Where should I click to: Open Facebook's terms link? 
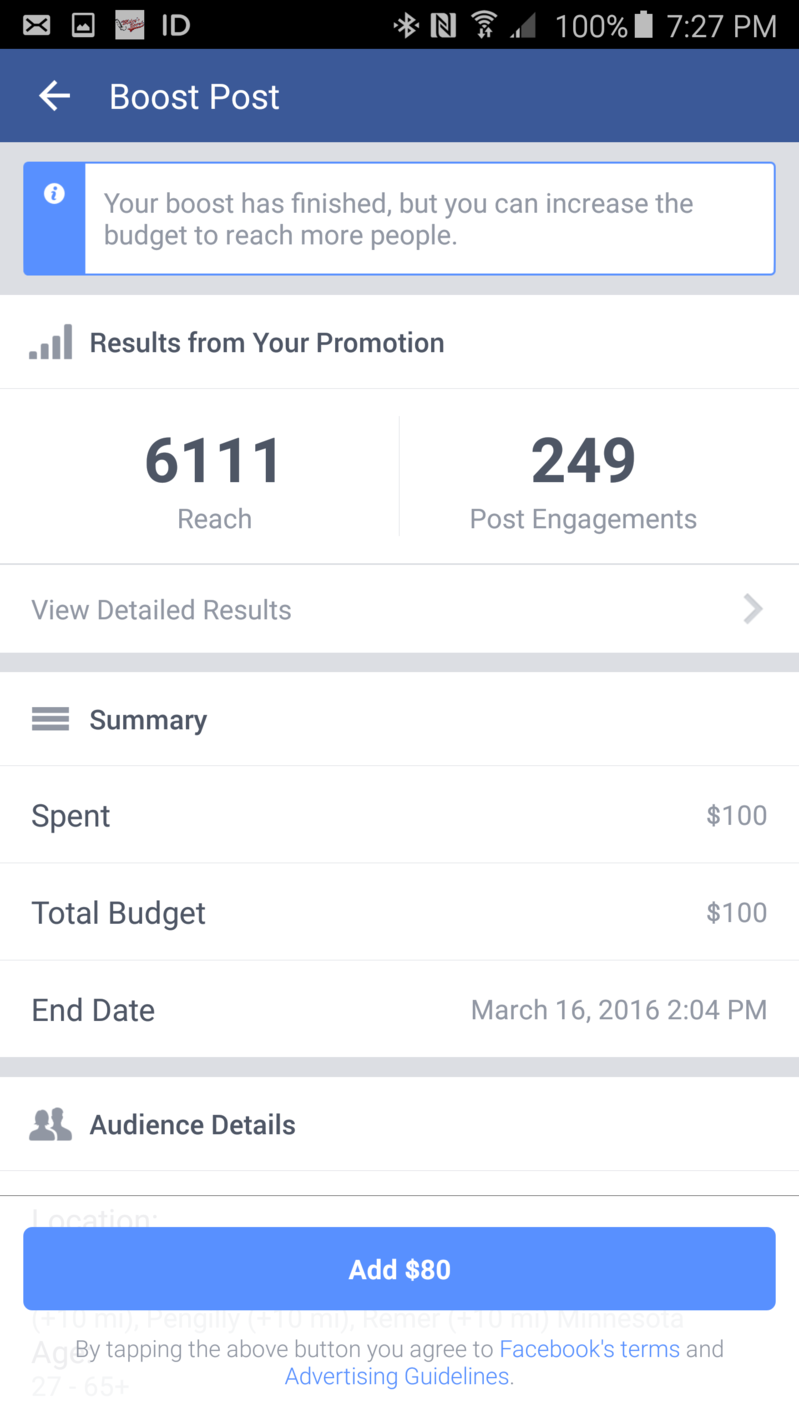click(589, 1349)
